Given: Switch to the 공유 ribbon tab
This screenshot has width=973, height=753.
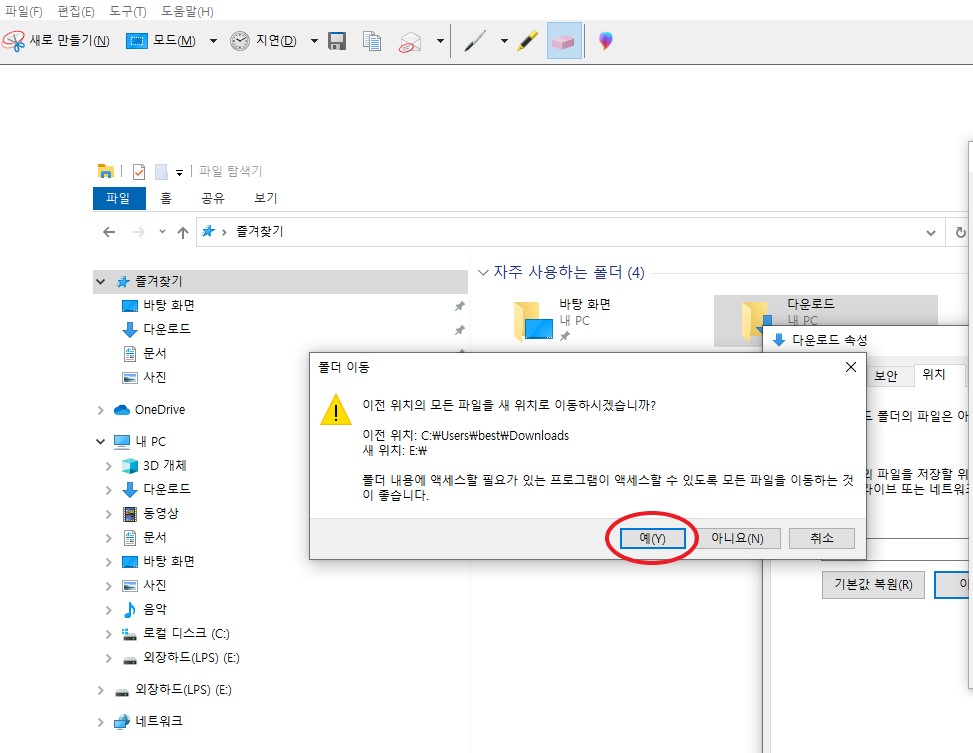Looking at the screenshot, I should (212, 198).
